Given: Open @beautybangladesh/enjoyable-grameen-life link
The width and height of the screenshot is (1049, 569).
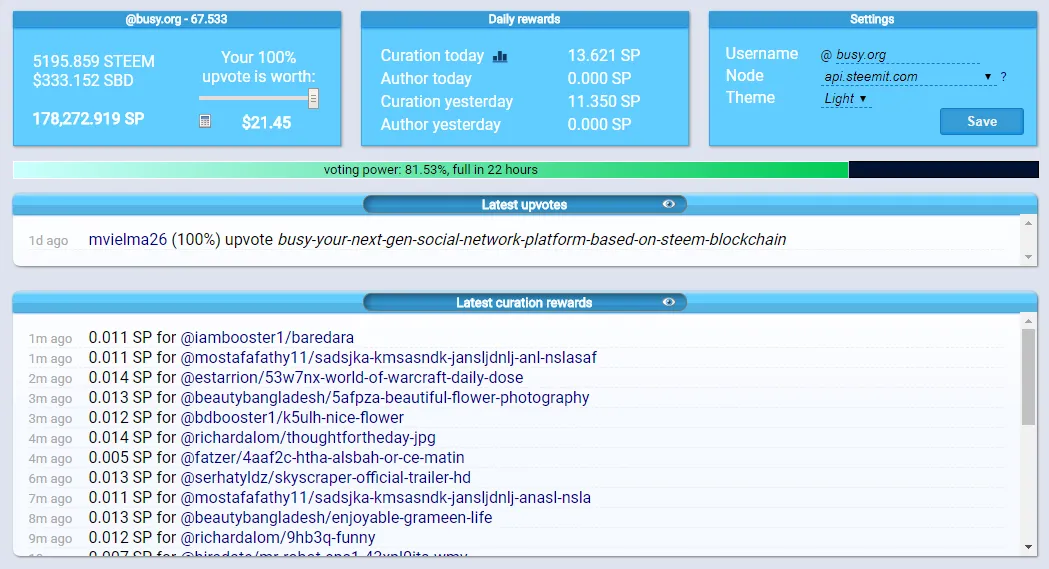Looking at the screenshot, I should [337, 518].
